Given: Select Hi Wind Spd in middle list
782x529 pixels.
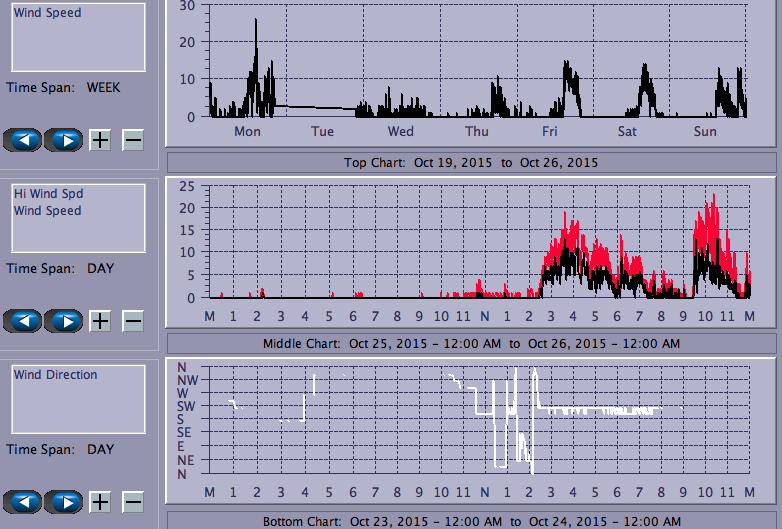Looking at the screenshot, I should coord(41,193).
